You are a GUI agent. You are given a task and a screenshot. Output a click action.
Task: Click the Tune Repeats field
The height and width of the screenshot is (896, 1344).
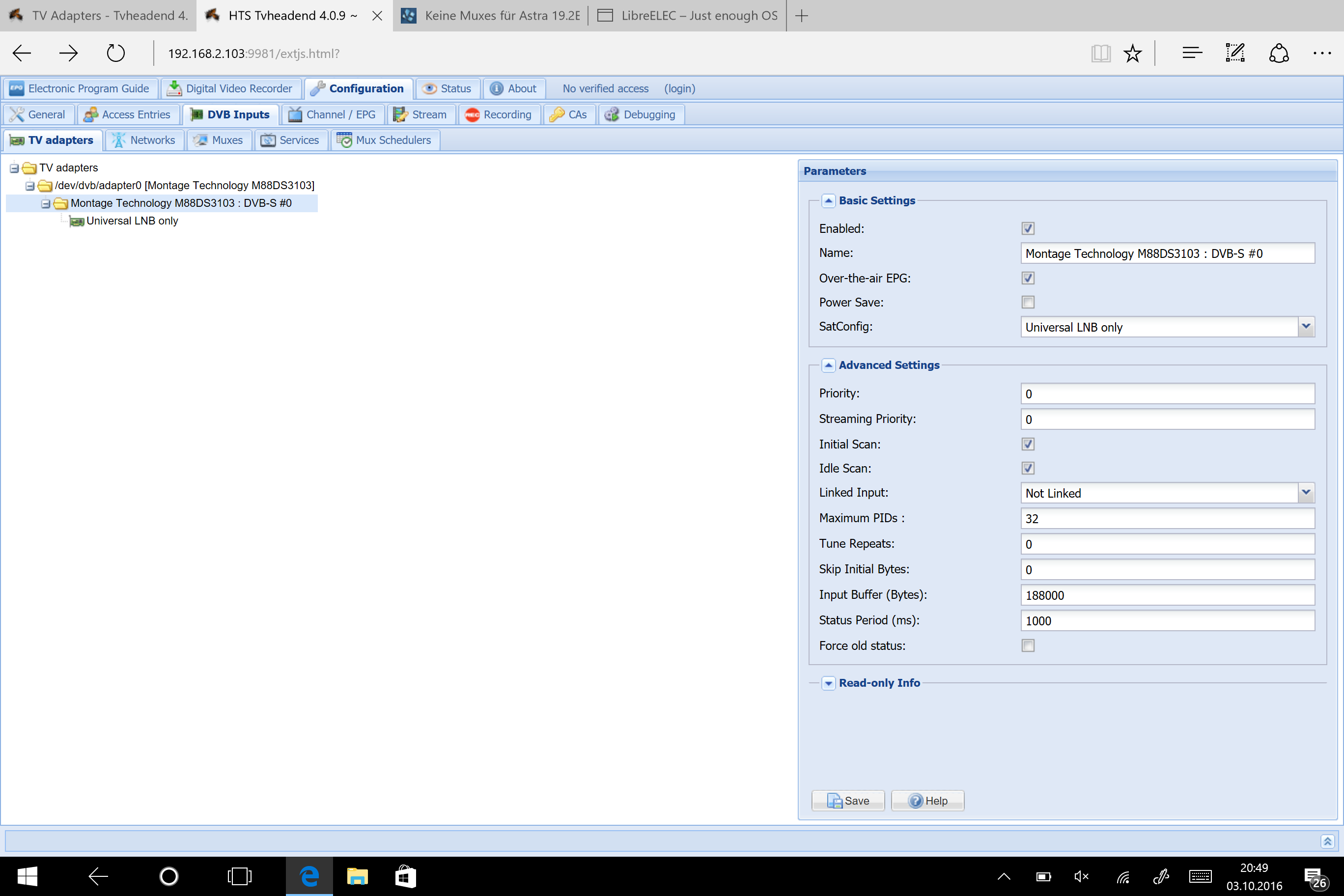[x=1168, y=544]
